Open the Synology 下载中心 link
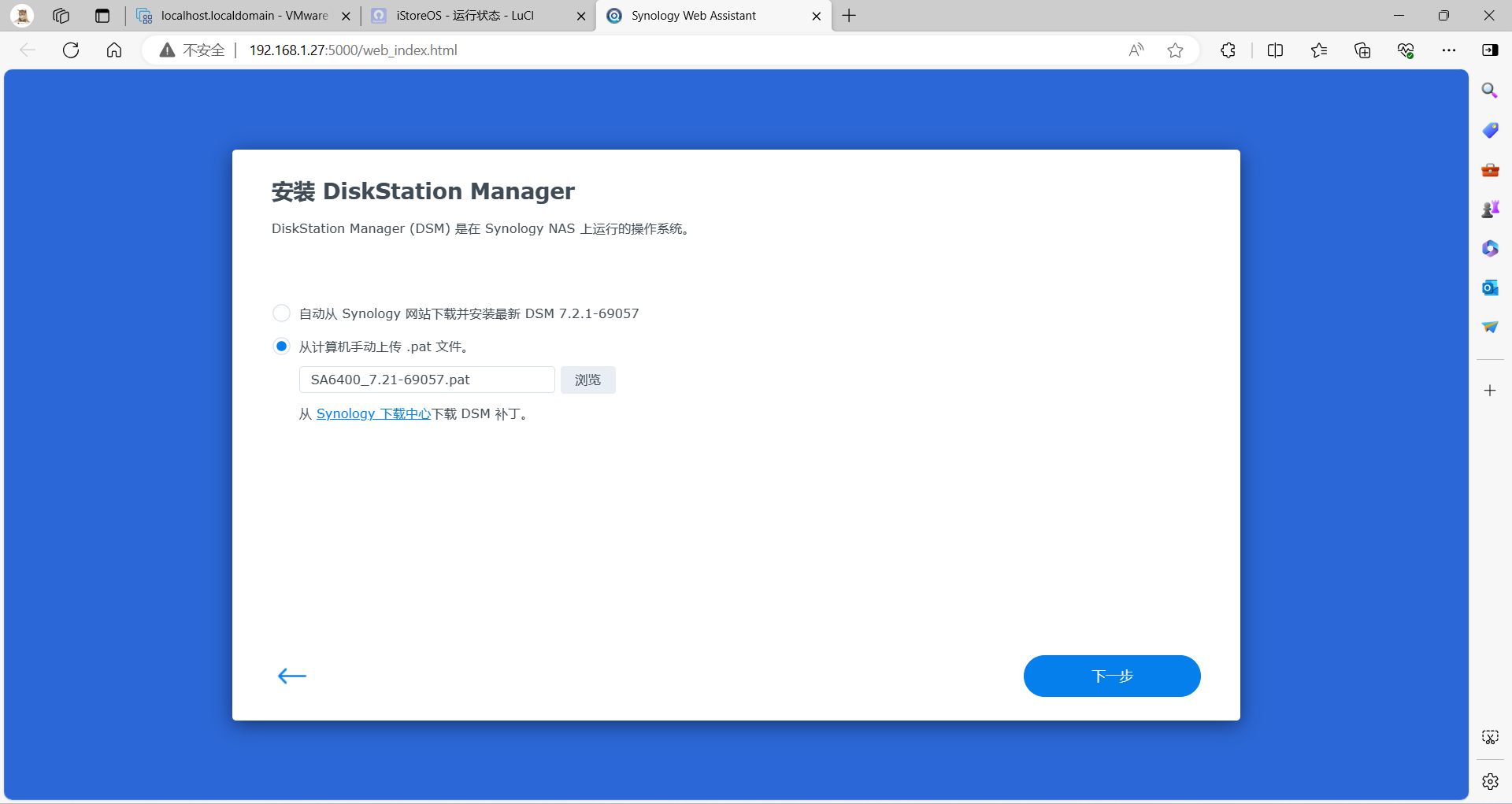 coord(373,413)
